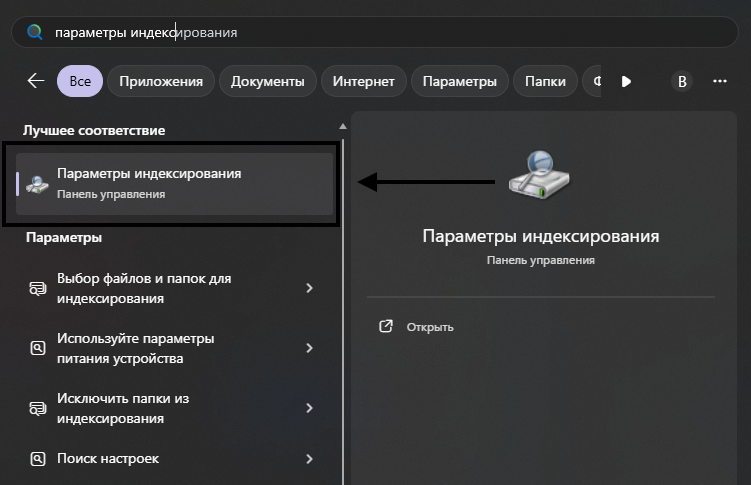Click the search icon beside 'Используйте параметры питания'
This screenshot has width=751, height=485.
38,348
